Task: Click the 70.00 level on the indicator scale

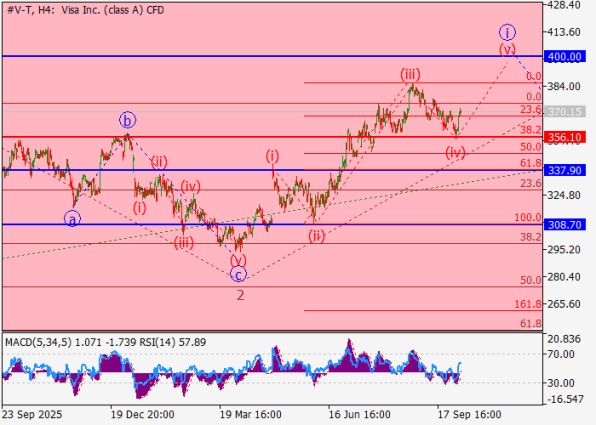Action: point(561,354)
